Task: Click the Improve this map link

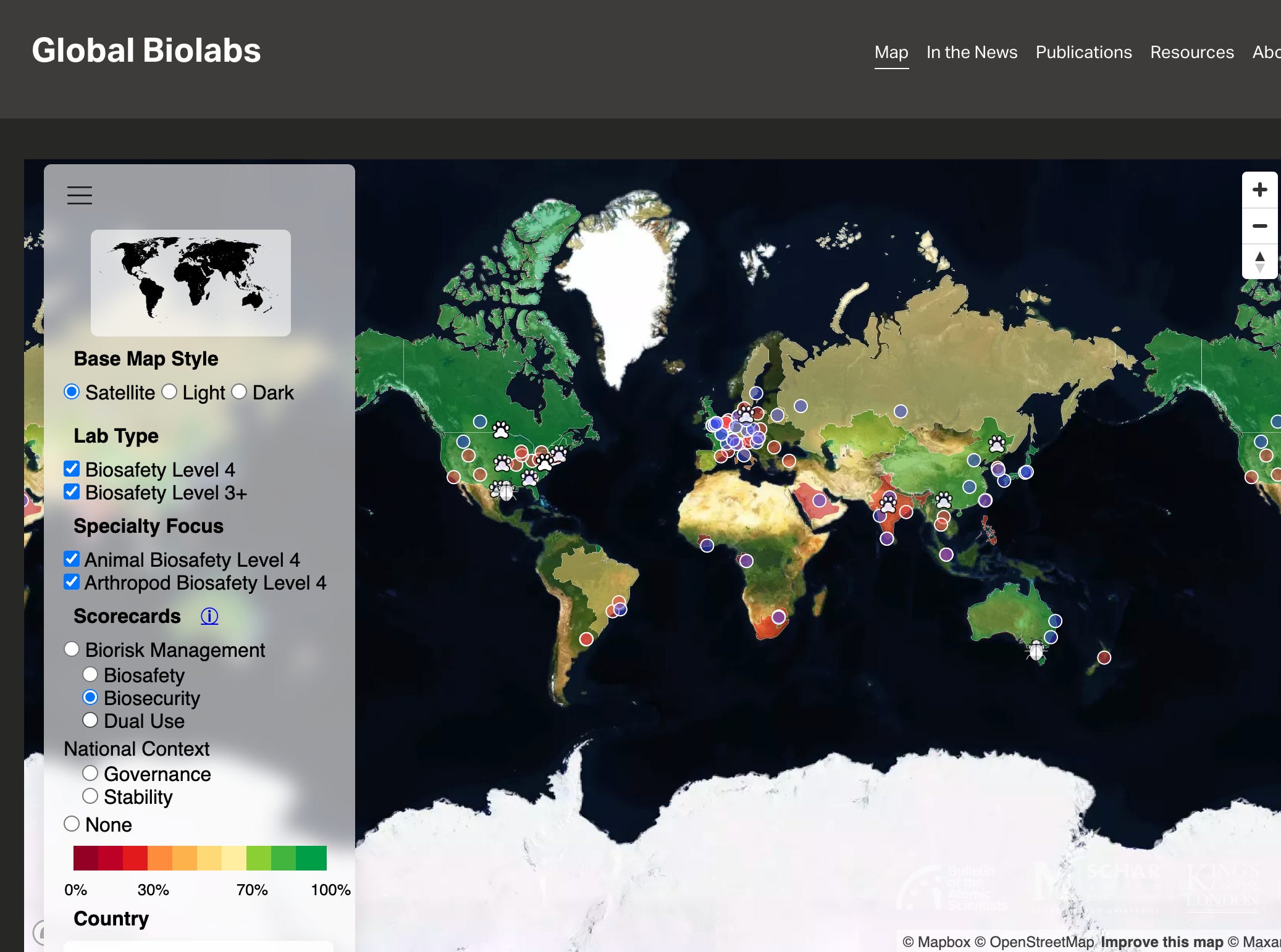Action: tap(1162, 942)
